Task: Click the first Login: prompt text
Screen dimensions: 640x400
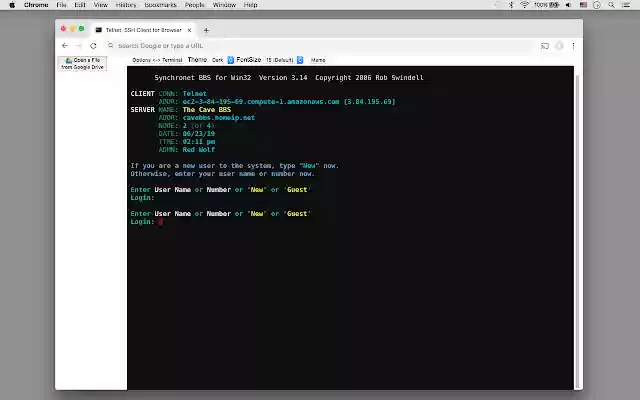Action: tap(142, 198)
